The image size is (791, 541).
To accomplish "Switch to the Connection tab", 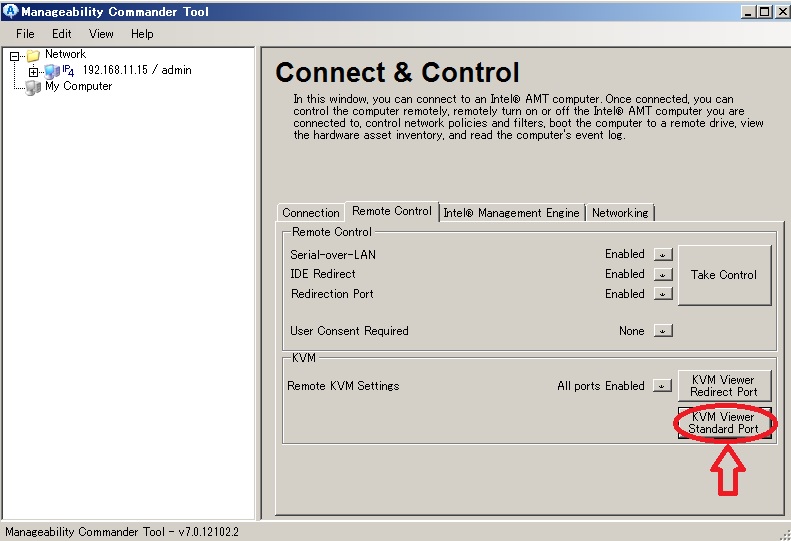I will coord(311,213).
